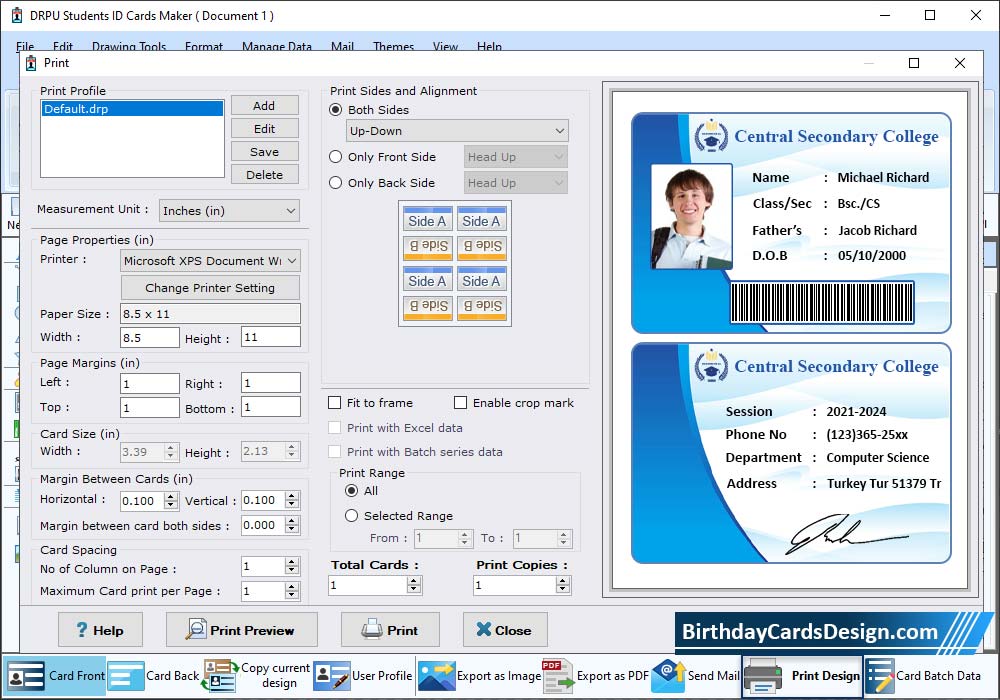Image resolution: width=1000 pixels, height=700 pixels.
Task: Open Up-Down alignment dropdown
Action: (457, 131)
